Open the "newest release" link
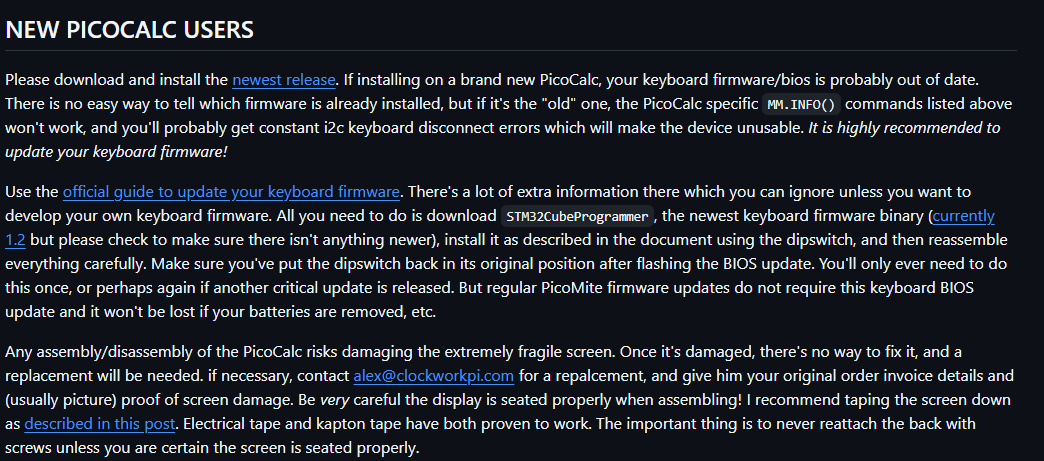Viewport: 1044px width, 461px height. point(284,78)
